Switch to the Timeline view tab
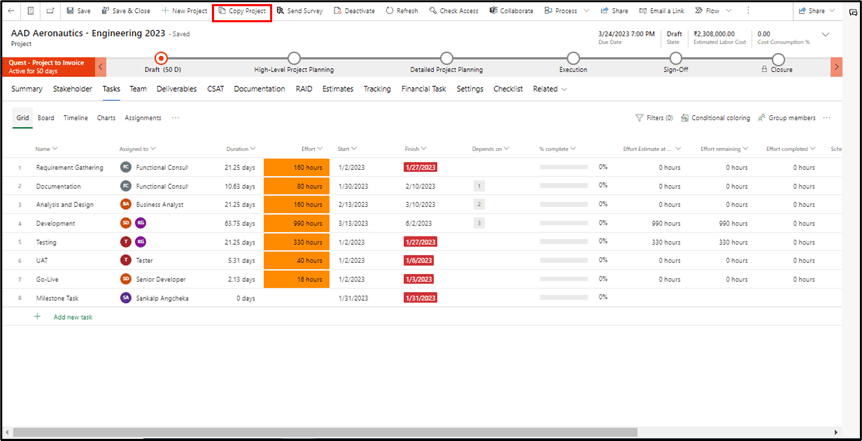Screen dimensions: 862x441 (x=75, y=118)
